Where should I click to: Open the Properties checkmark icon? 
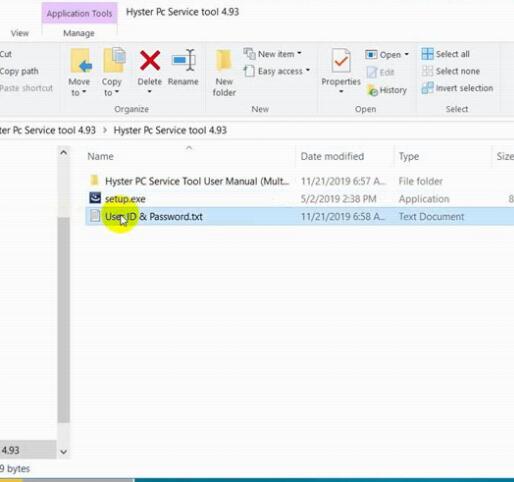341,61
